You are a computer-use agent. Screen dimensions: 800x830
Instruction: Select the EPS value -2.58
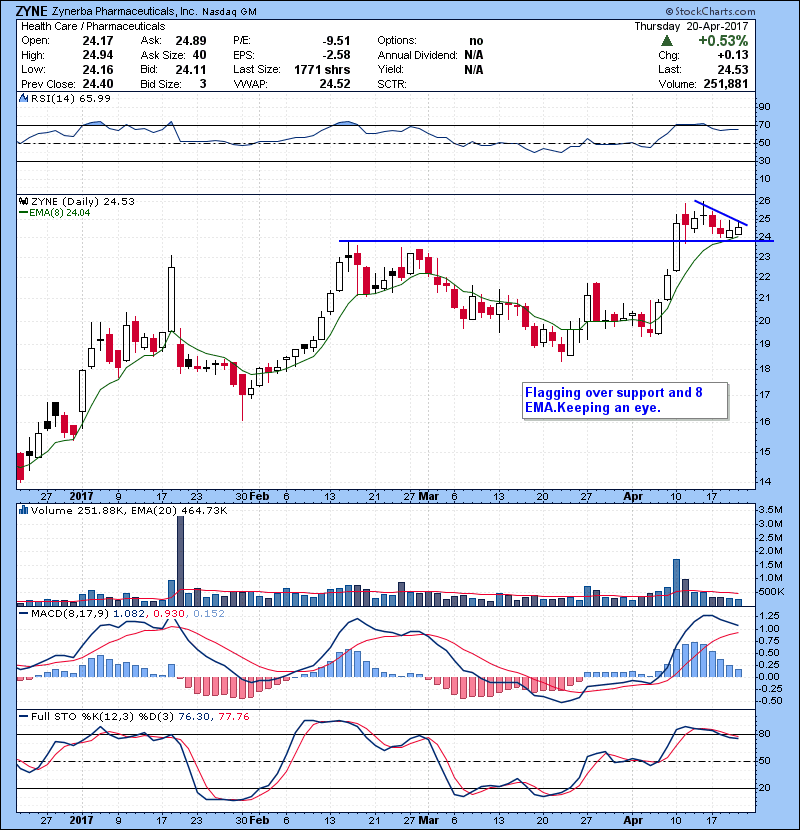(x=336, y=55)
